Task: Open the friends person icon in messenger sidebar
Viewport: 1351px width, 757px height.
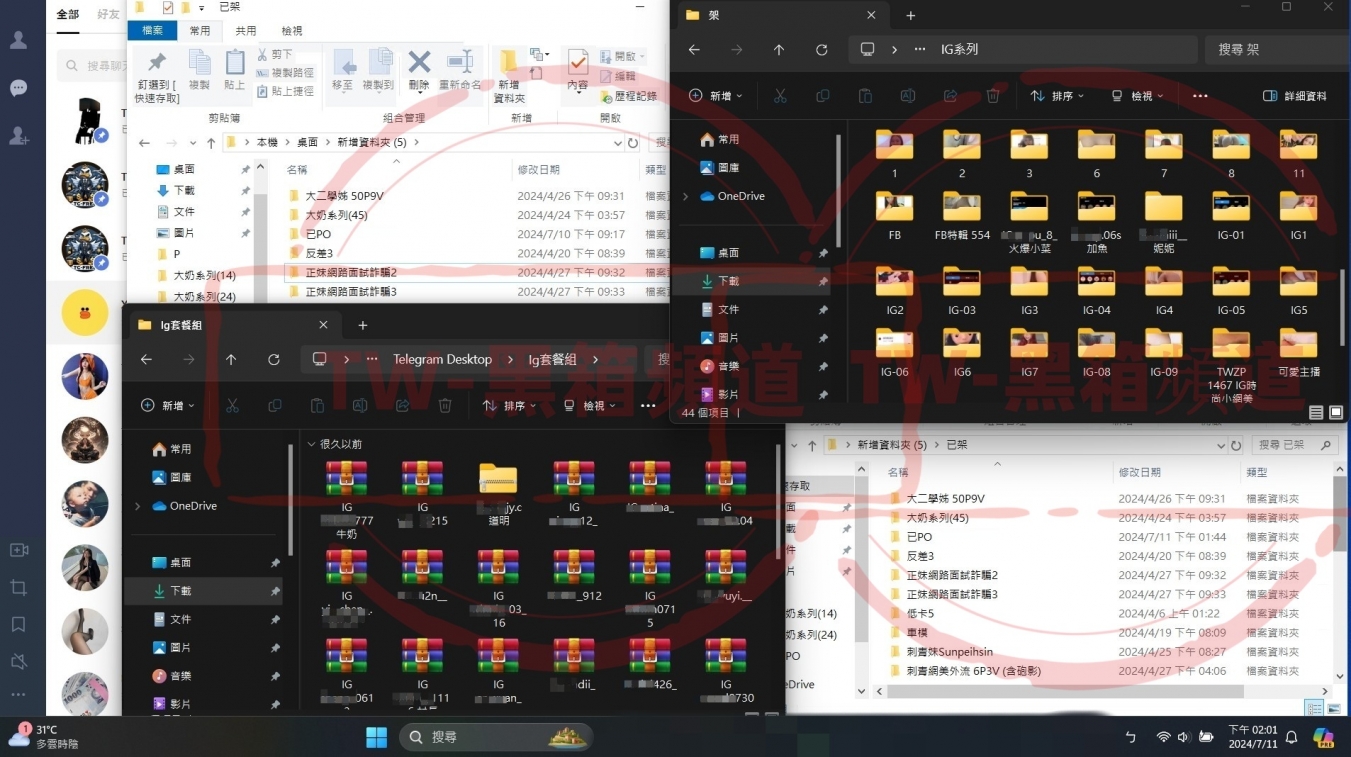Action: (x=18, y=41)
